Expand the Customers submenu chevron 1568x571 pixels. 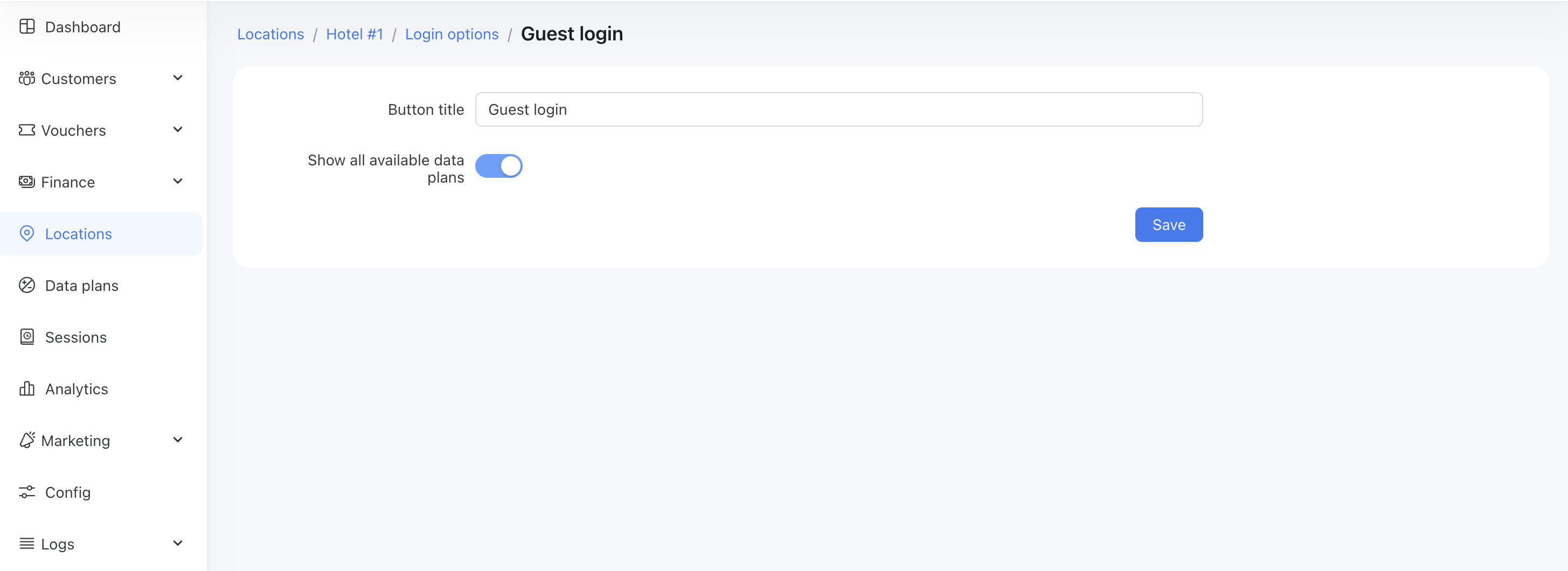[x=178, y=78]
